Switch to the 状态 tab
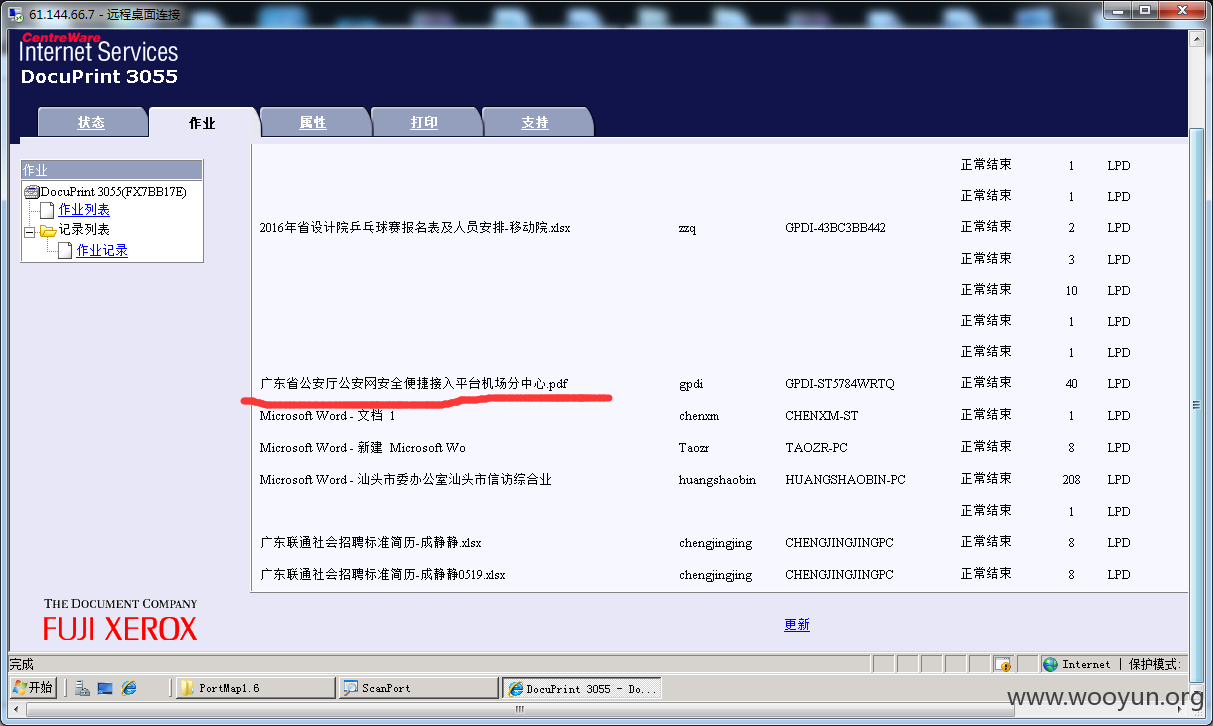Viewport: 1213px width, 726px height. 91,122
